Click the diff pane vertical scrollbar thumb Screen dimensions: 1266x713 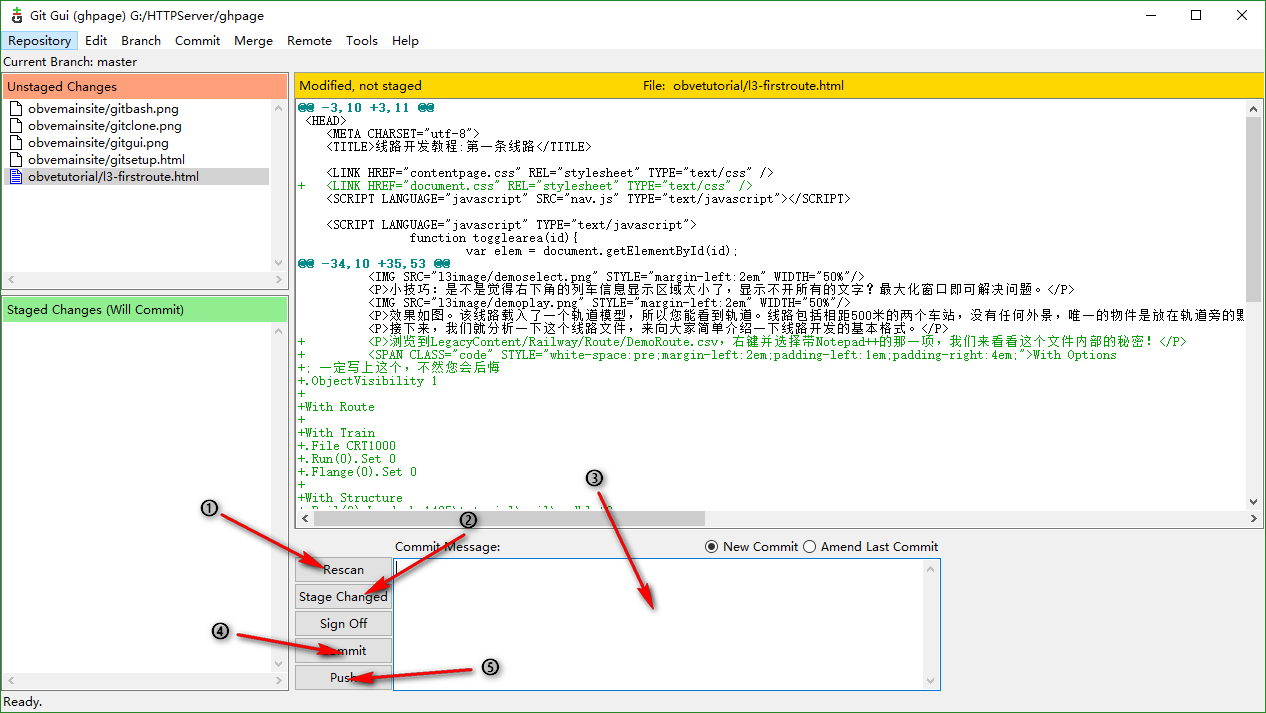pyautogui.click(x=1254, y=207)
